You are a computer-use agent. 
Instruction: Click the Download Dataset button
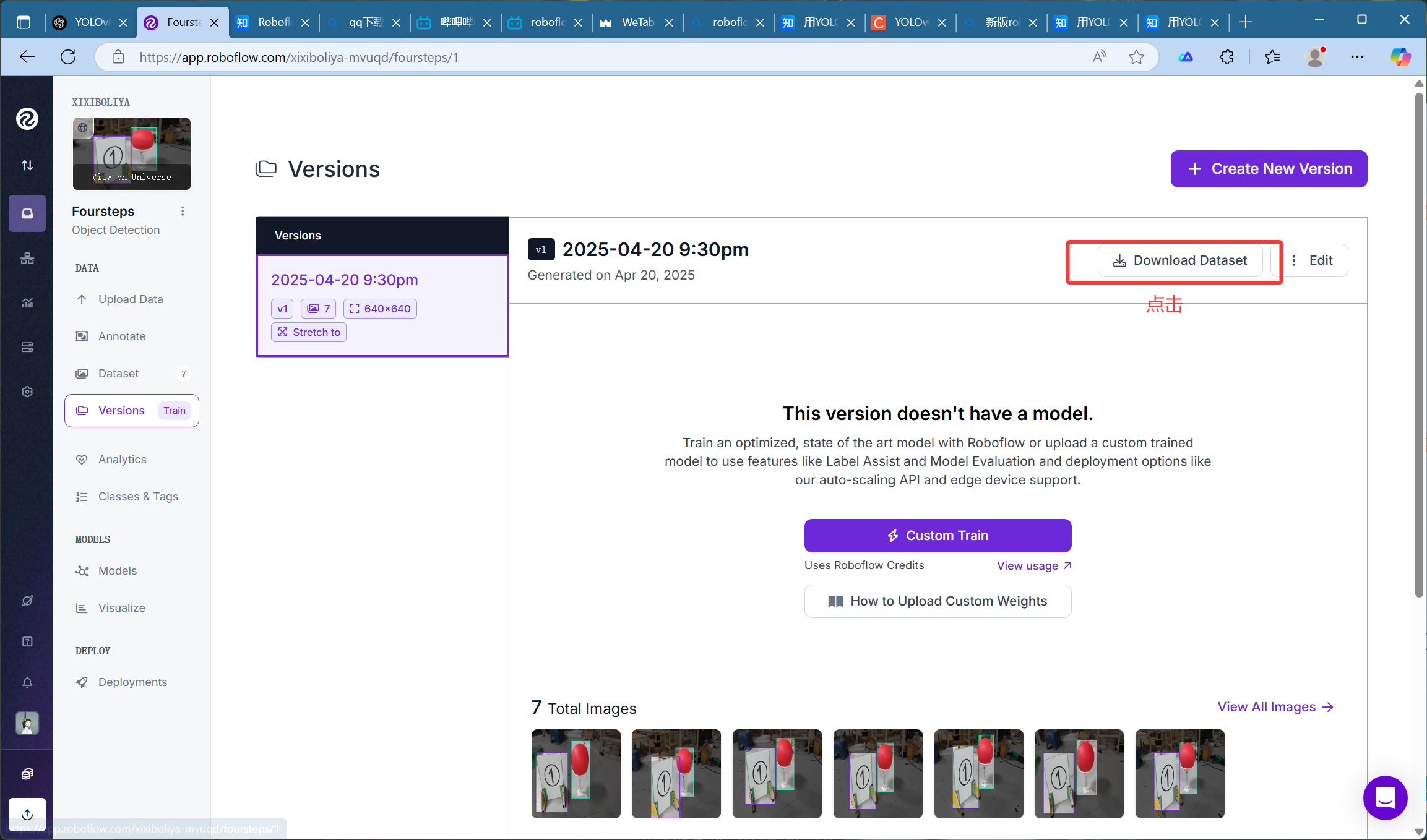(x=1180, y=260)
